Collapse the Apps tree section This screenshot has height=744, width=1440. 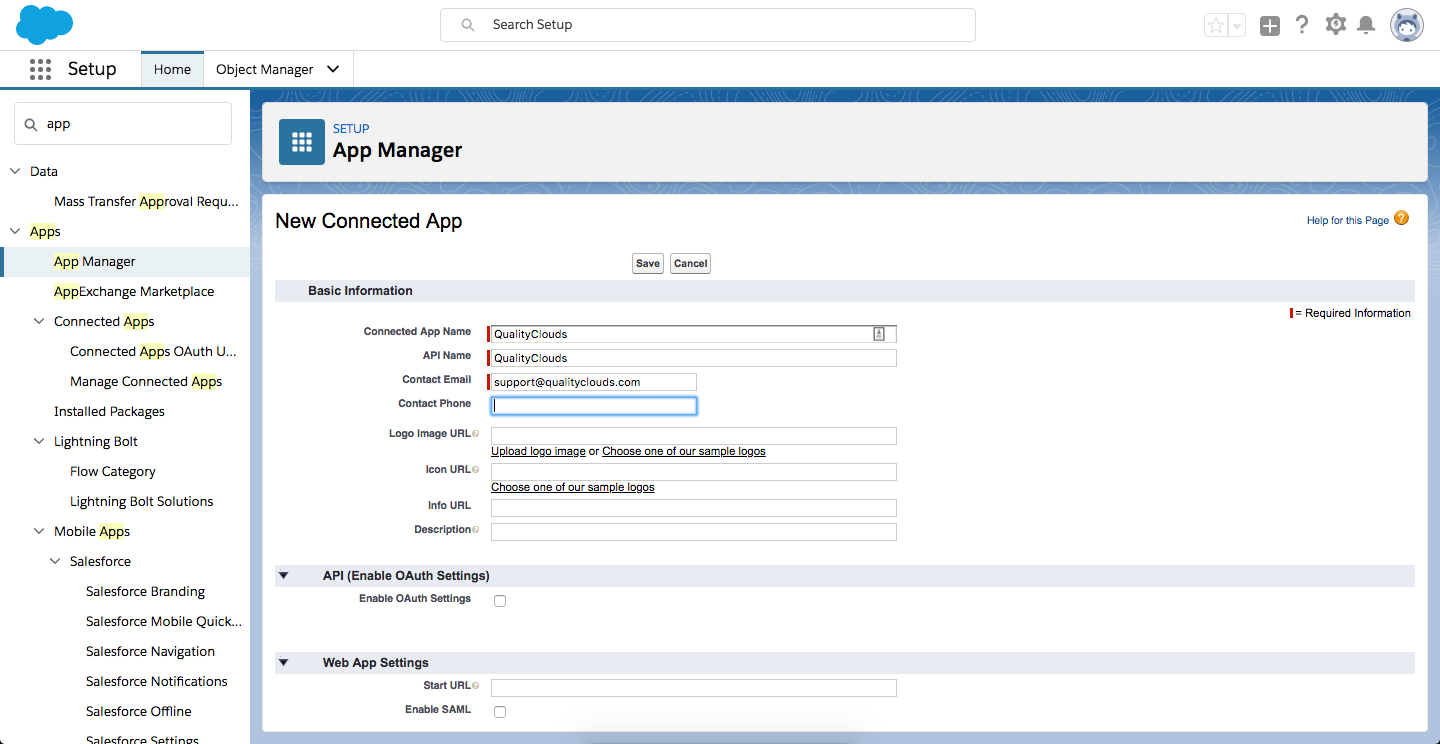[x=15, y=231]
